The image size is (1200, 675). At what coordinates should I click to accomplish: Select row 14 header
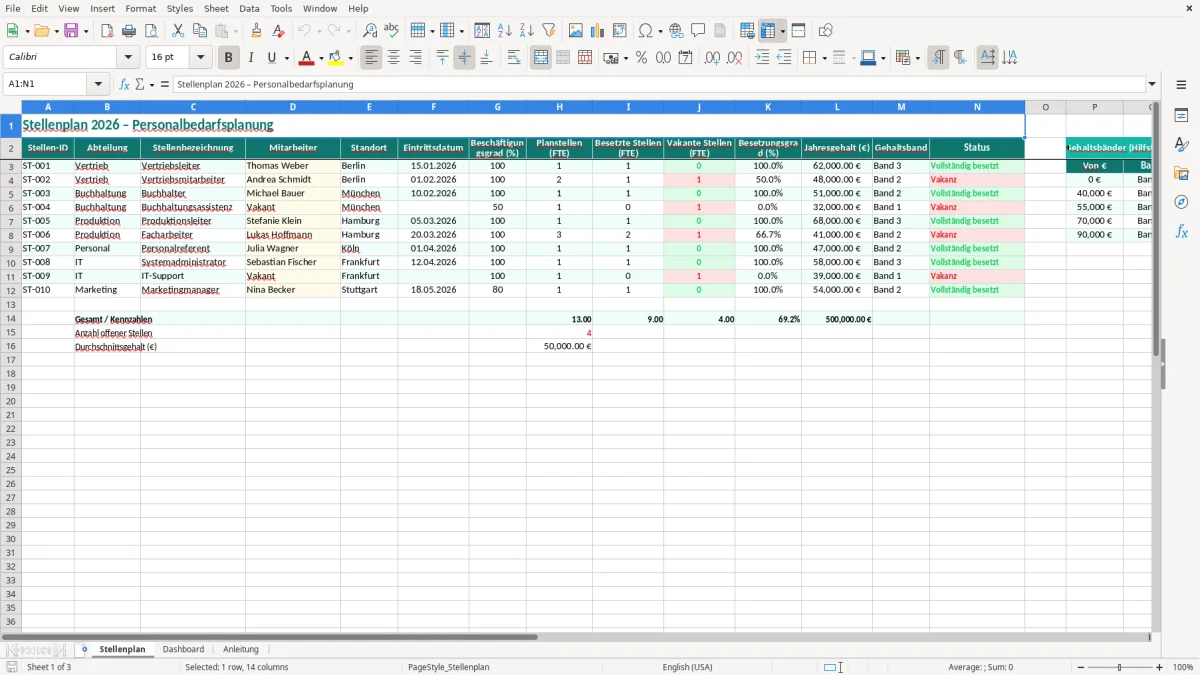pos(11,319)
